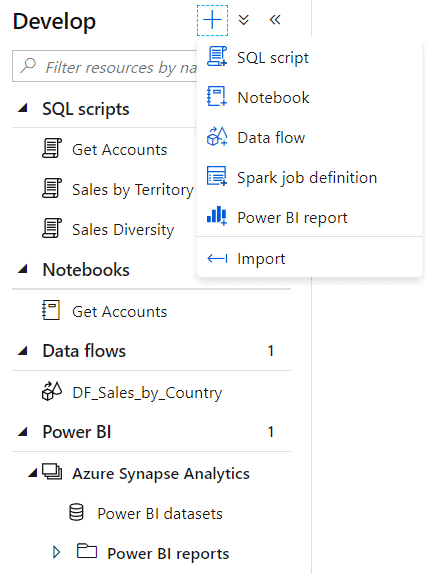
Task: Click the script icon beside SQL scripts Get Accounts
Action: (x=52, y=149)
